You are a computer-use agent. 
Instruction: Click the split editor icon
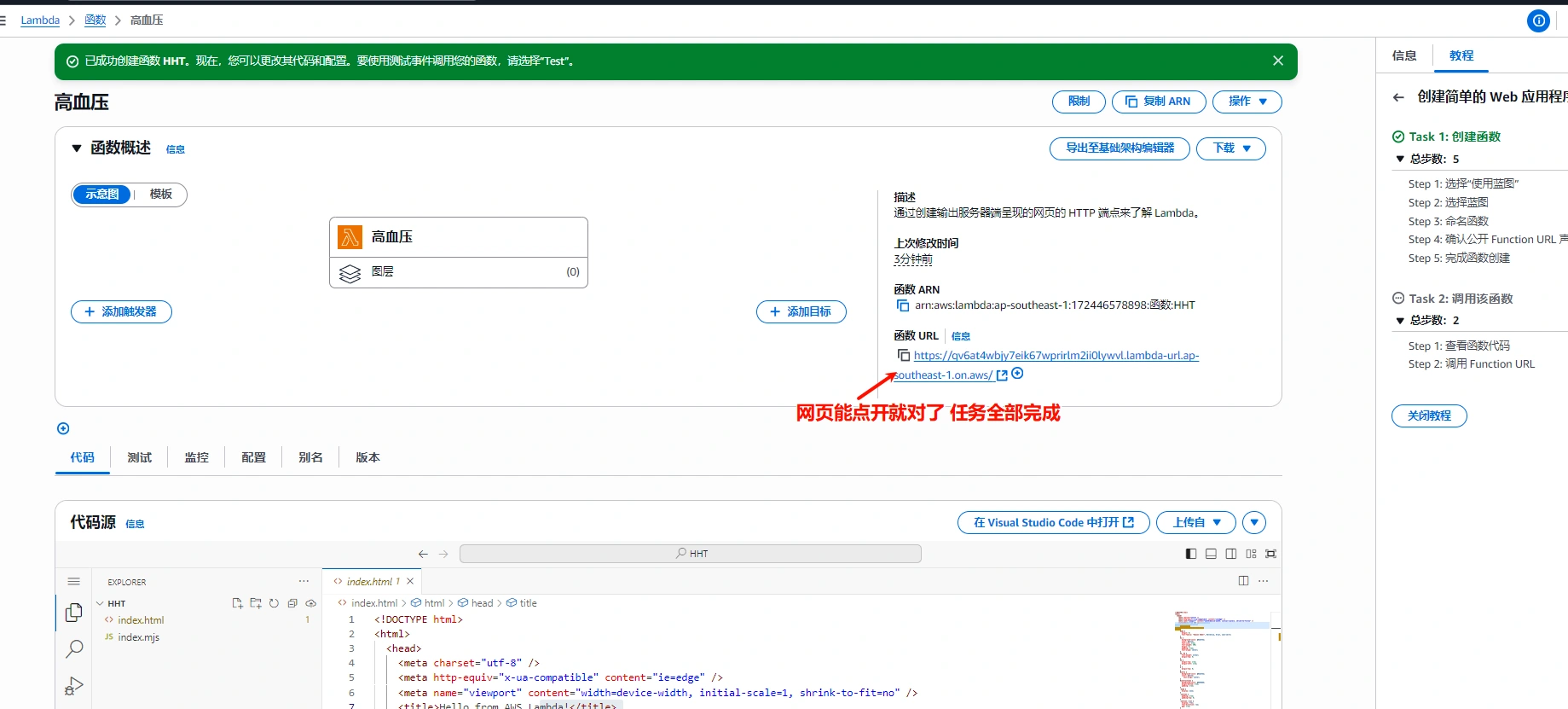tap(1243, 581)
